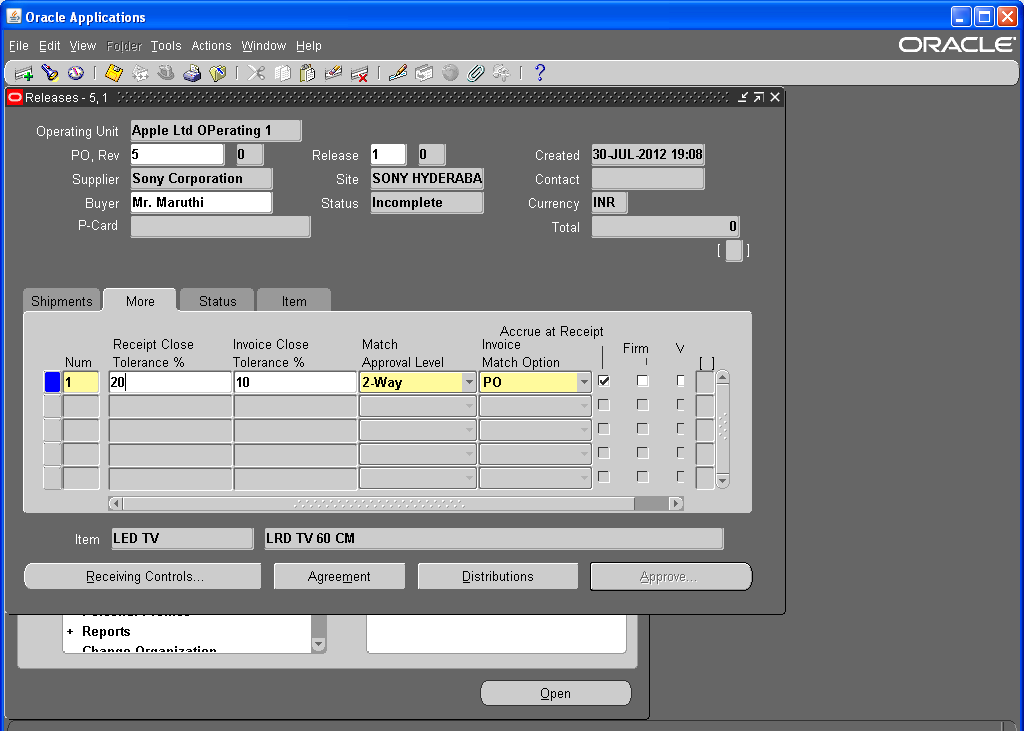Click the Switch Responsibilities icon
The height and width of the screenshot is (731, 1024).
166,73
